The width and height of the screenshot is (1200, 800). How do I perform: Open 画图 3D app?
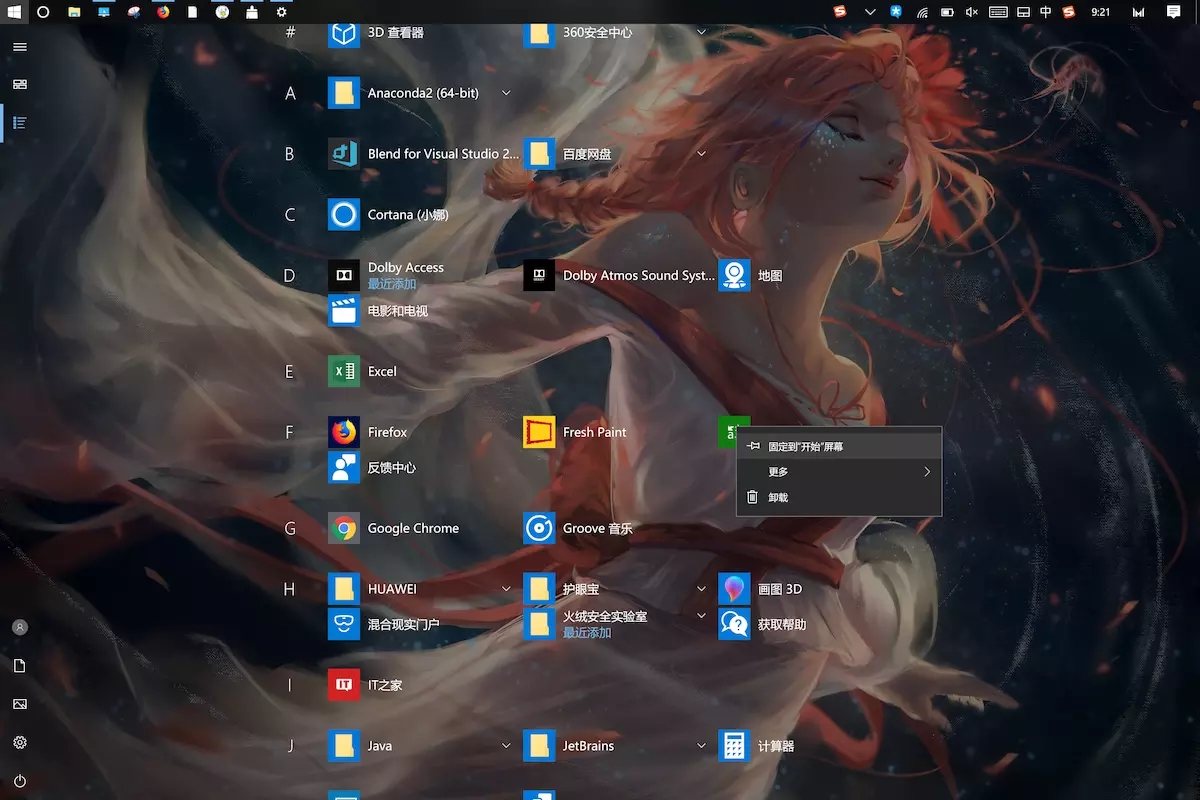click(760, 589)
